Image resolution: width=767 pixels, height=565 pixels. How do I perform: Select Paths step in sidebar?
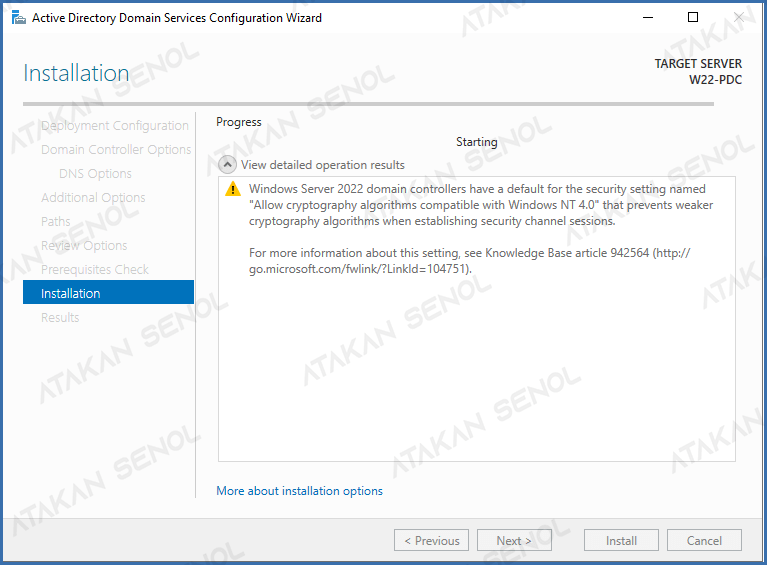coord(56,222)
